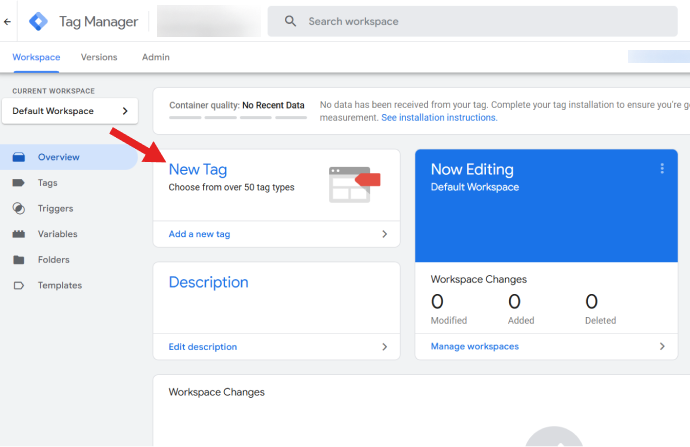Image resolution: width=690 pixels, height=447 pixels.
Task: Click the back arrow icon
Action: pyautogui.click(x=7, y=22)
